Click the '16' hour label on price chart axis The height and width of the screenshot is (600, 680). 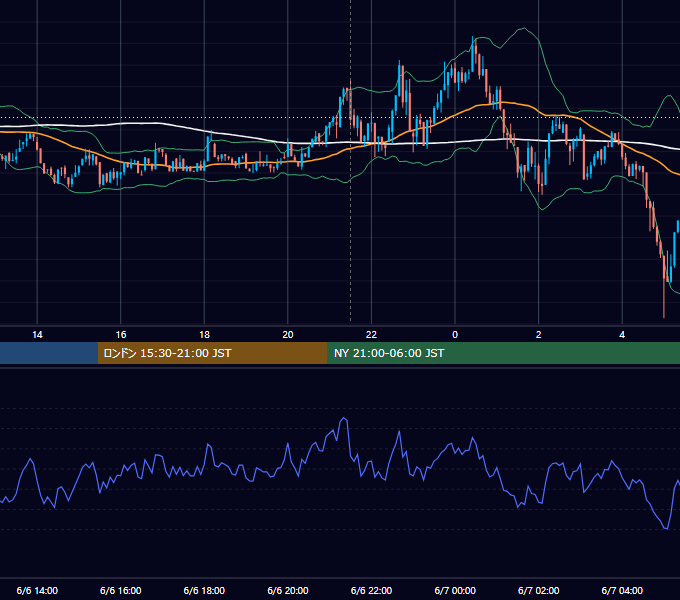click(x=121, y=335)
